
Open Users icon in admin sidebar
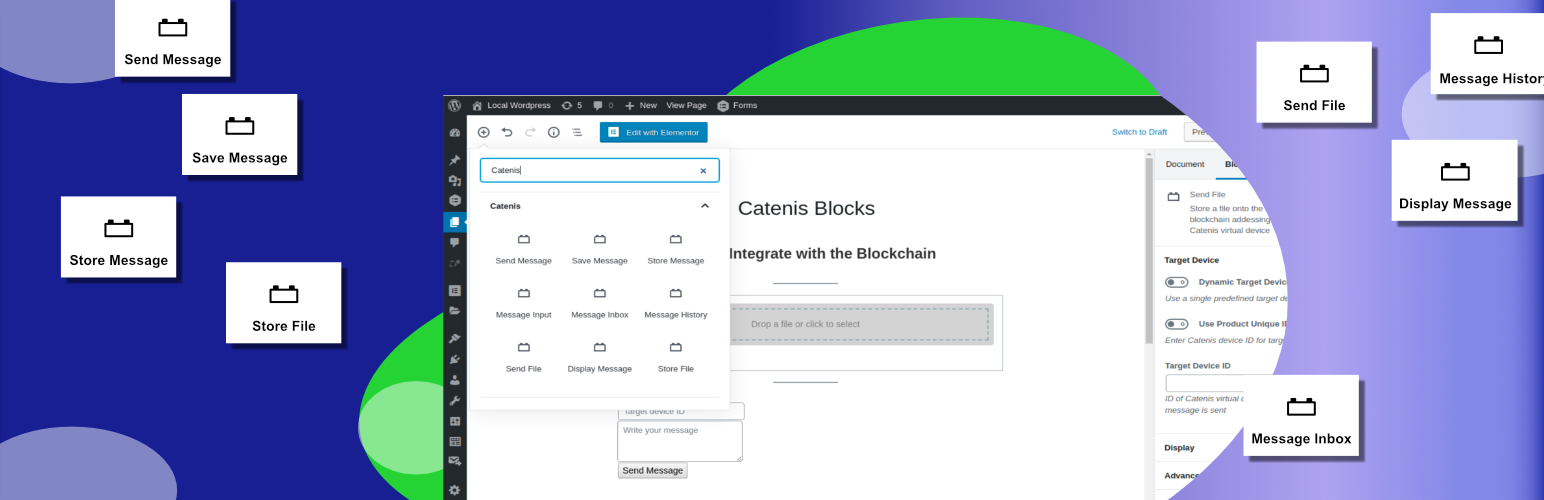coord(454,380)
